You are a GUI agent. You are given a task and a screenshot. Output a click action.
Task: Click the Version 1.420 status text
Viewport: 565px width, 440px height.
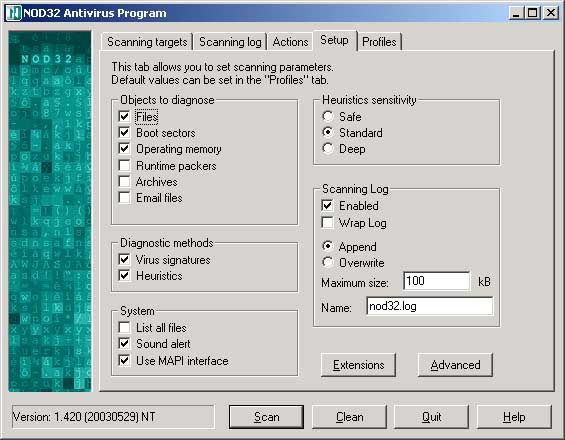(84, 417)
